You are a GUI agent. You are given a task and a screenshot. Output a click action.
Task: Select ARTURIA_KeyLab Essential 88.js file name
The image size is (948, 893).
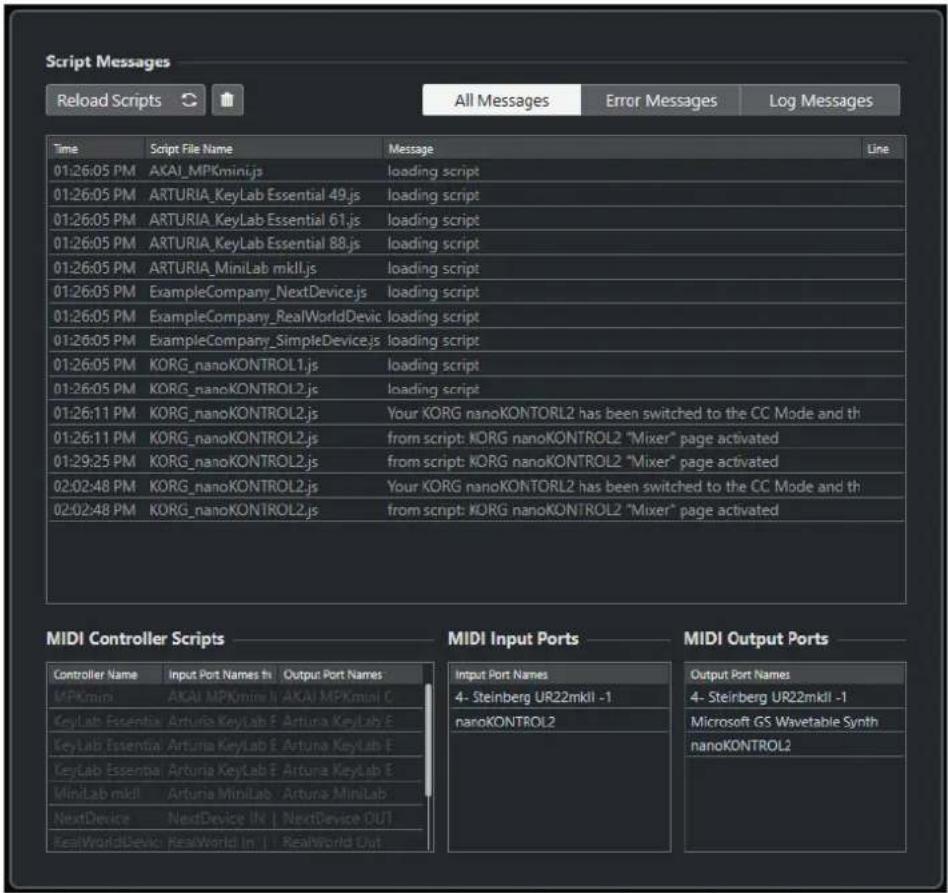click(255, 244)
